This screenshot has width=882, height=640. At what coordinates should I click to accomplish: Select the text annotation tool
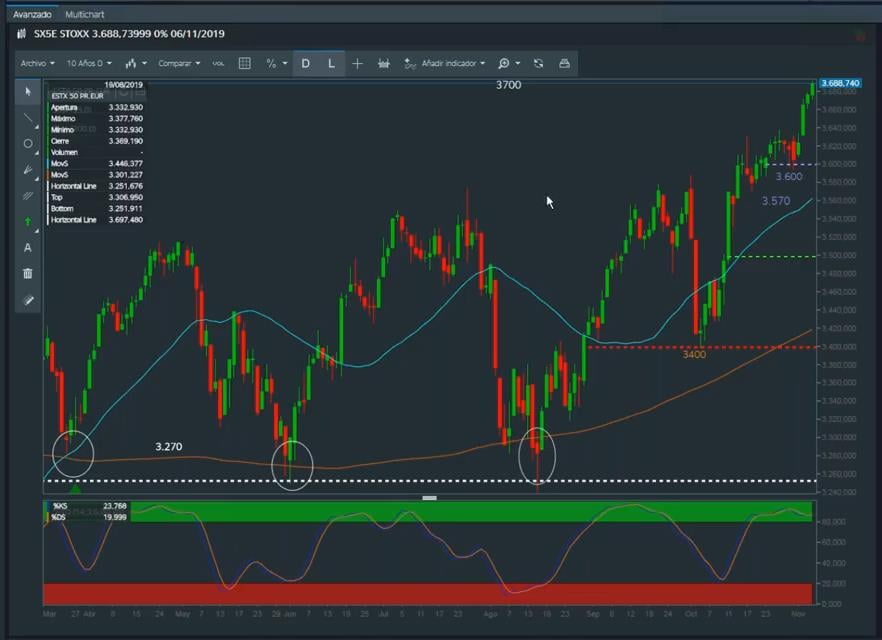click(28, 248)
